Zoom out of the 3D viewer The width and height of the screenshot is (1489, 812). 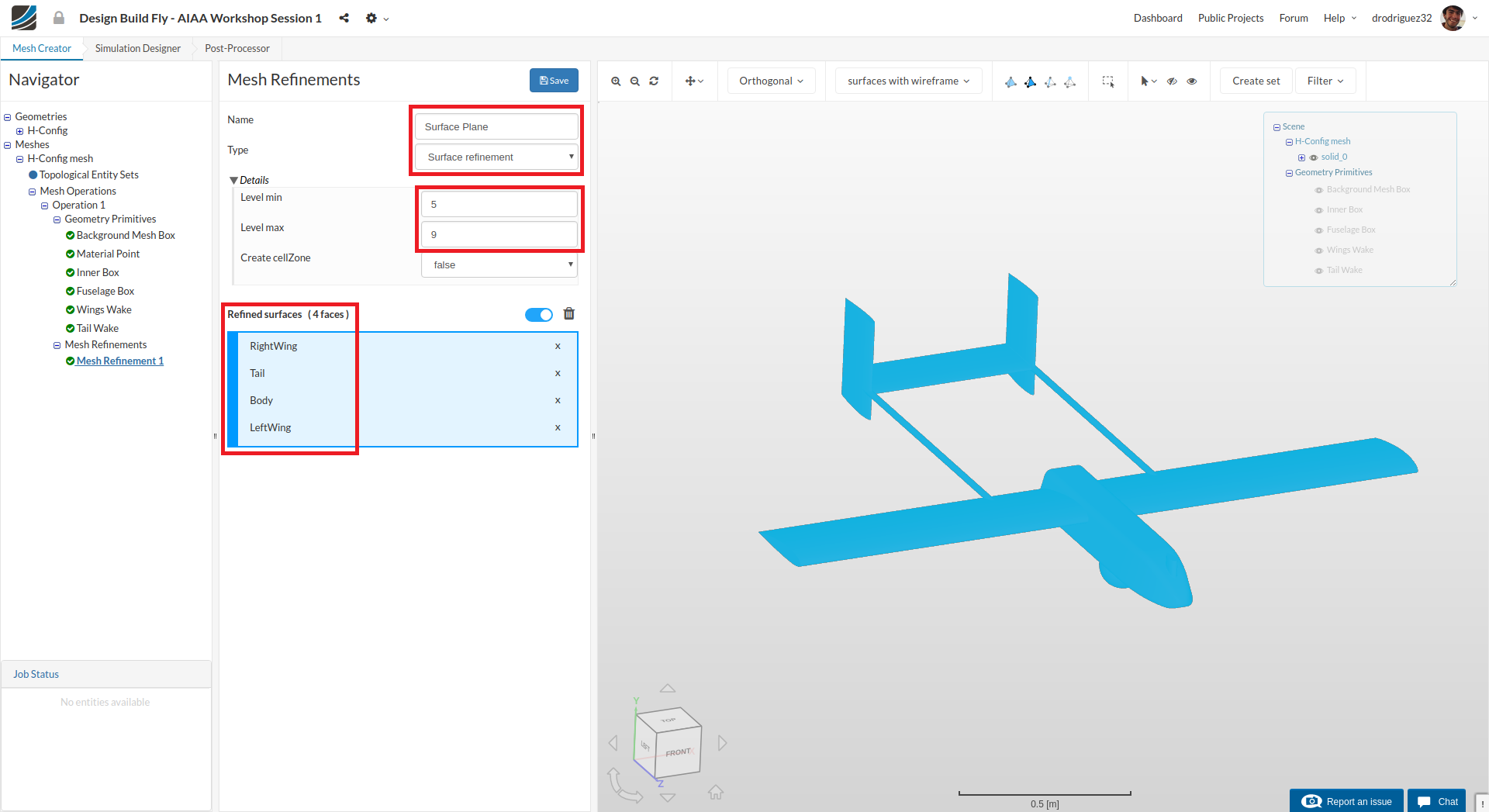coord(635,81)
